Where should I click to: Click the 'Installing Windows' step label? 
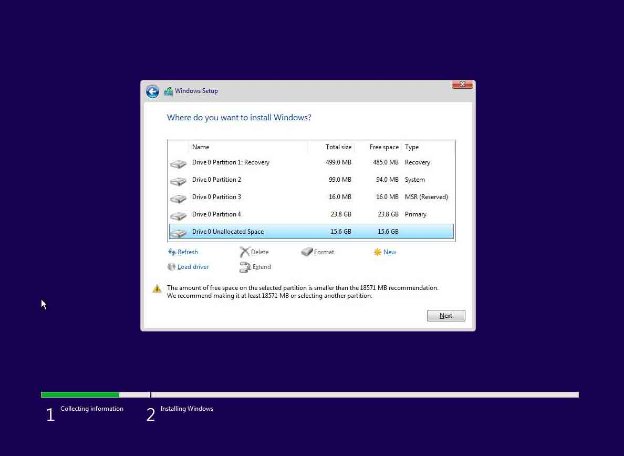tap(187, 409)
